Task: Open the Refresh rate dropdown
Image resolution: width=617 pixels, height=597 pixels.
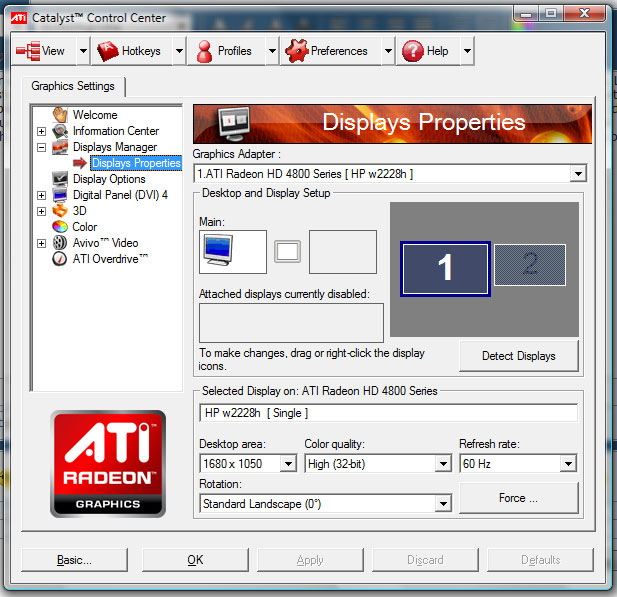Action: pos(568,463)
